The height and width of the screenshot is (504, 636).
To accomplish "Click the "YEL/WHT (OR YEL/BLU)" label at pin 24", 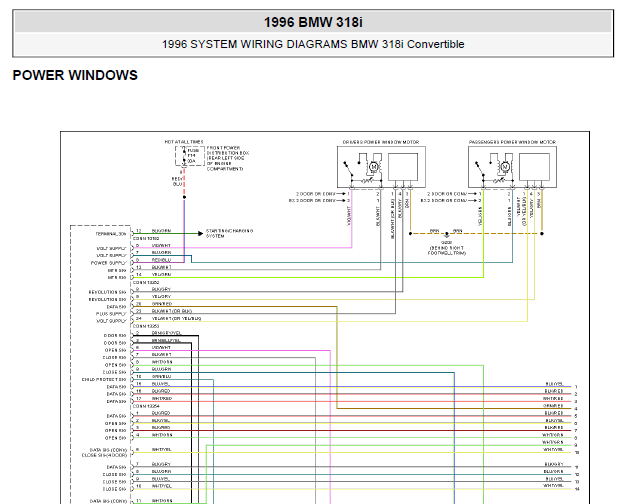I will pyautogui.click(x=176, y=318).
